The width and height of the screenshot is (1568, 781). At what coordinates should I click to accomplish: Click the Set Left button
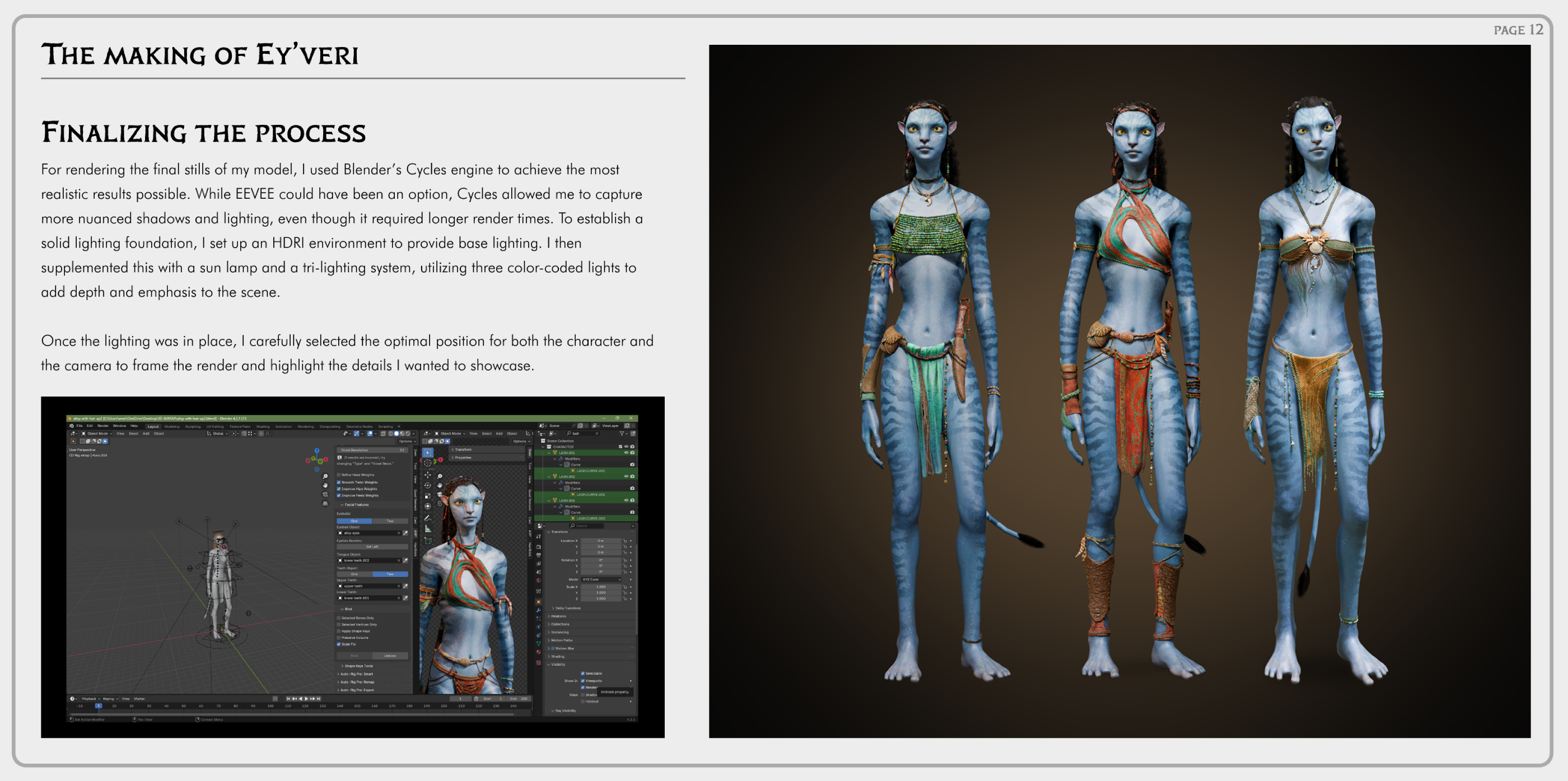click(372, 546)
